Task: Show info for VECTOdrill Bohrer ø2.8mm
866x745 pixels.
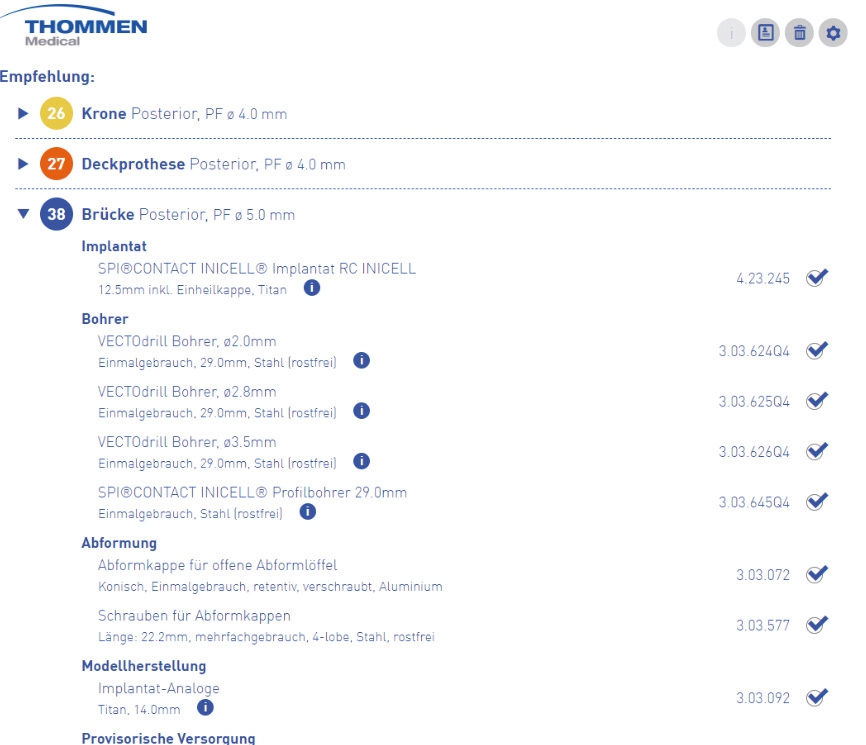Action: pyautogui.click(x=361, y=411)
